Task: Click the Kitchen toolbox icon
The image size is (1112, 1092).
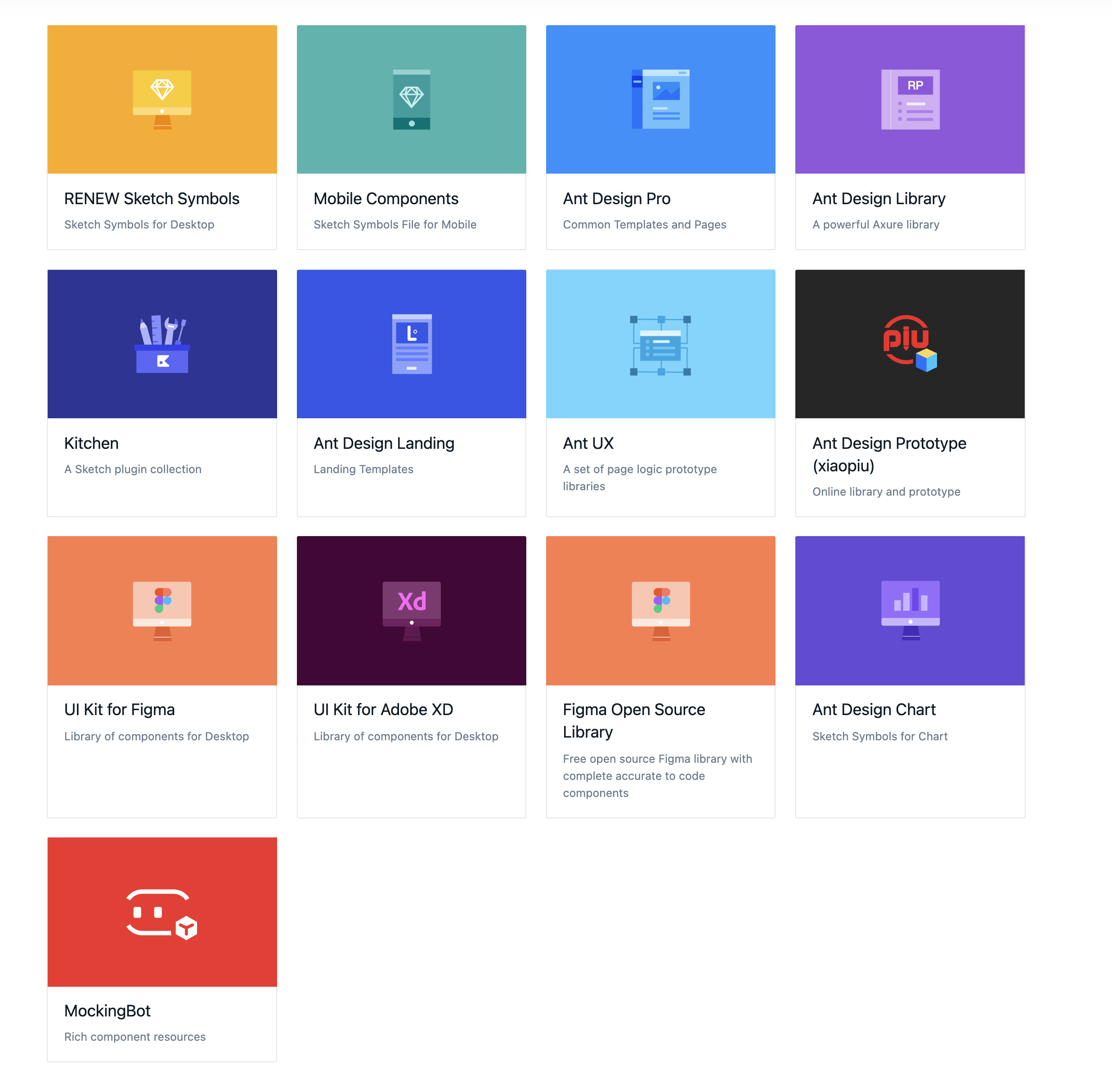Action: tap(162, 344)
